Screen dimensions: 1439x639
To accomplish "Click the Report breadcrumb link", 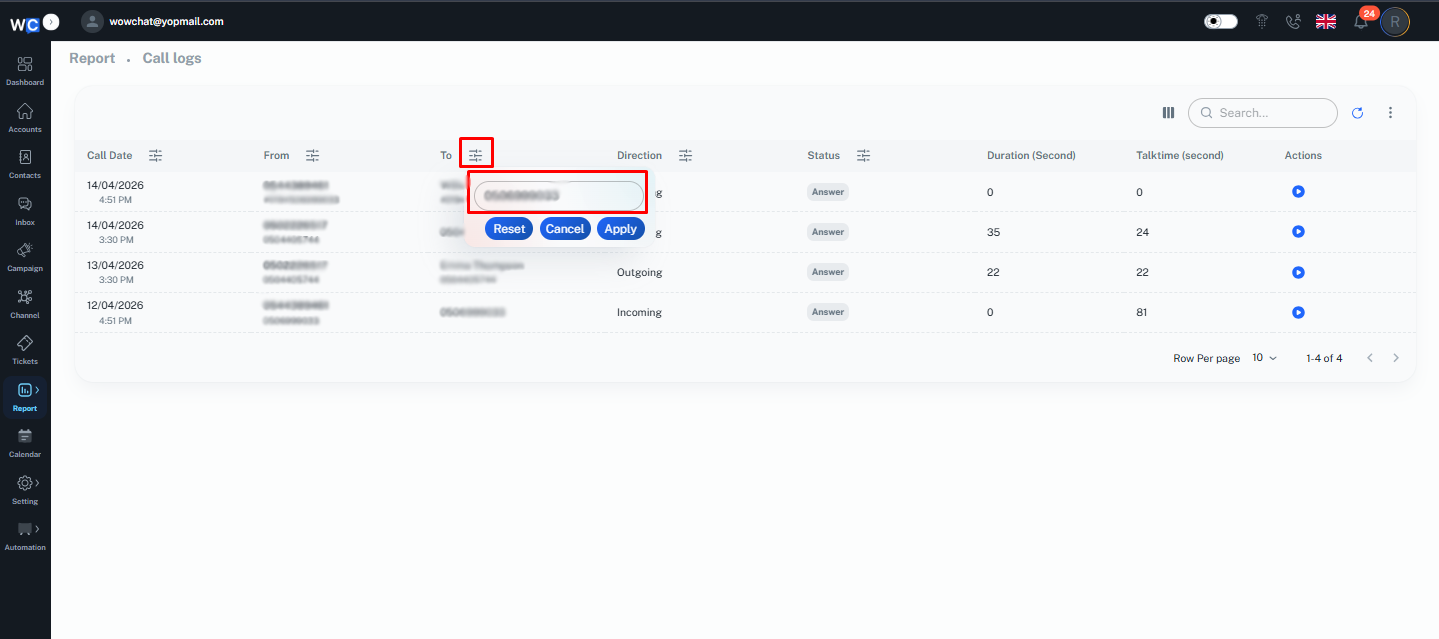I will click(92, 58).
